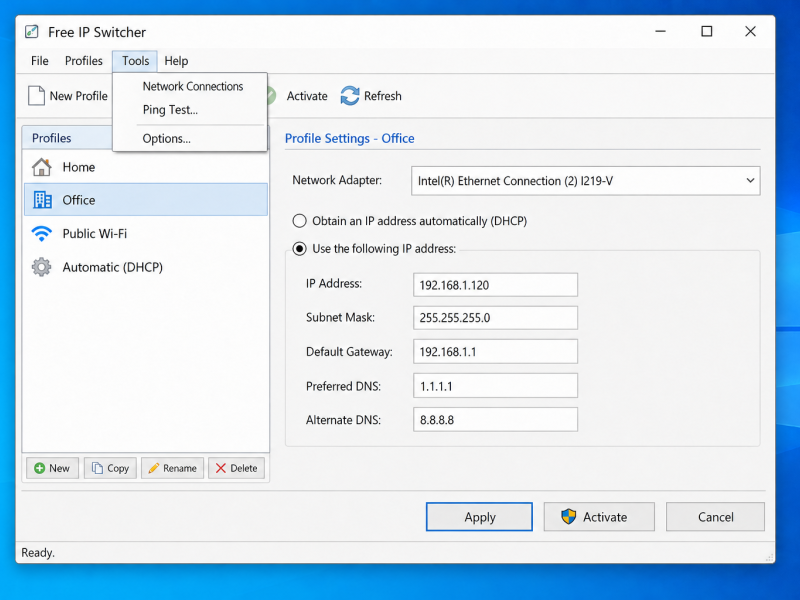Click the gear icon beside Automatic (DHCP)

click(41, 267)
